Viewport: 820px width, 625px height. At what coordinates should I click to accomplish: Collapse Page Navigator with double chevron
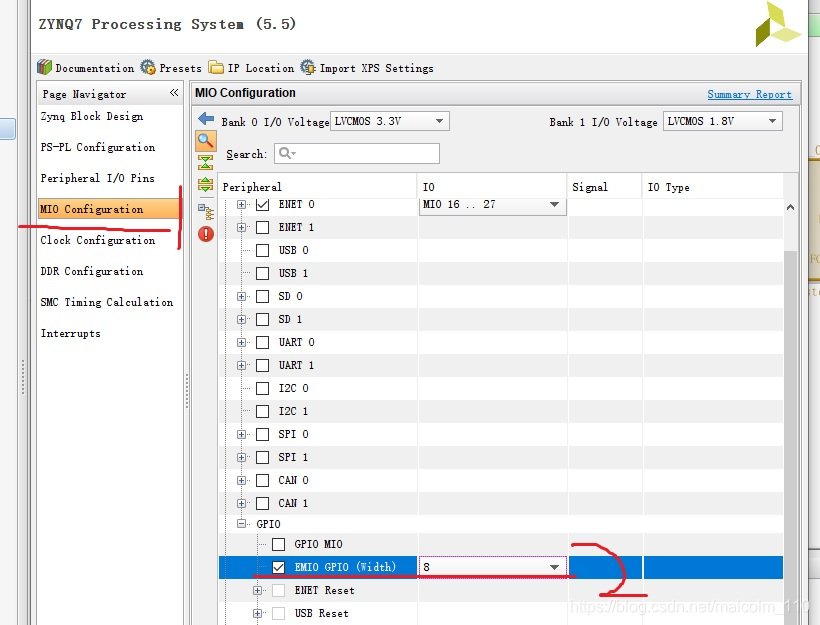click(x=174, y=93)
